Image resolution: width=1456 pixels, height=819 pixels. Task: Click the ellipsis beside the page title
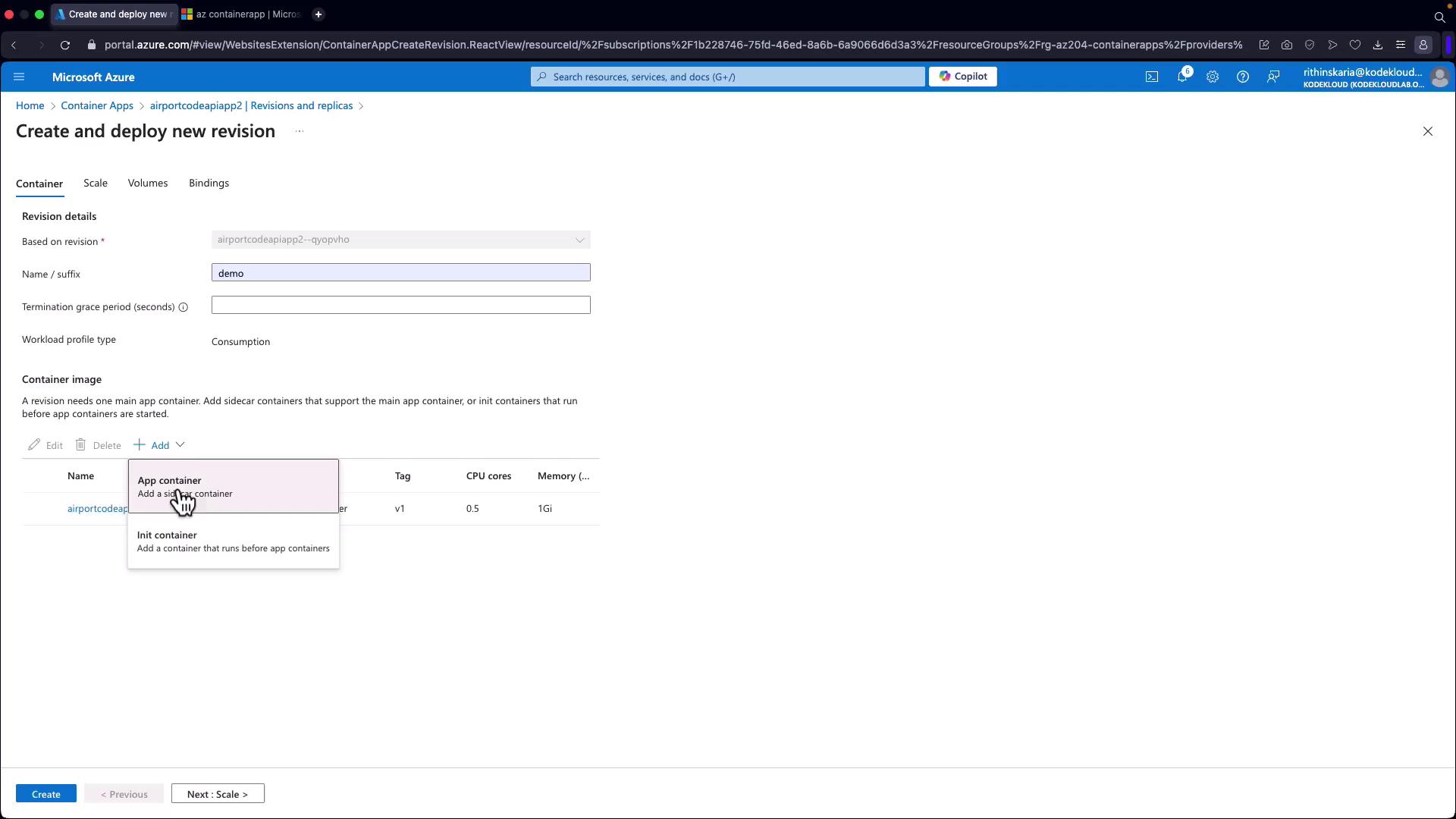pos(300,131)
